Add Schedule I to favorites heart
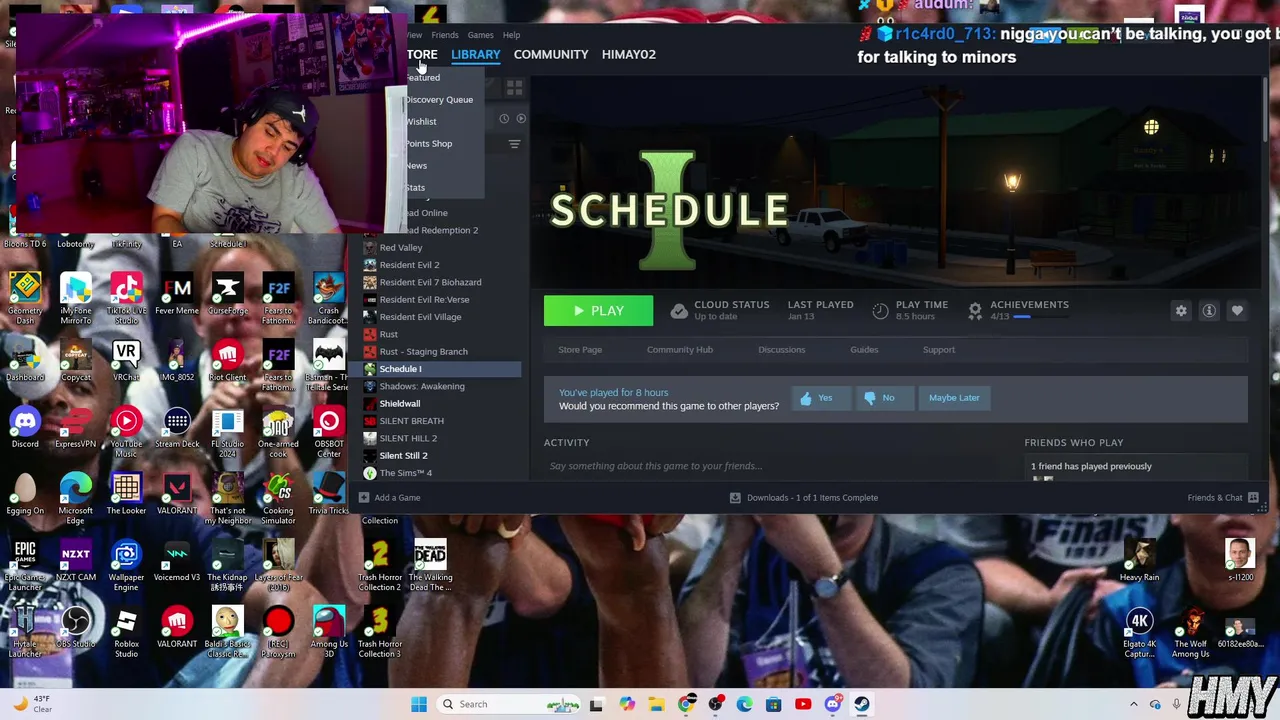Screen dimensions: 1280x720 [1237, 311]
